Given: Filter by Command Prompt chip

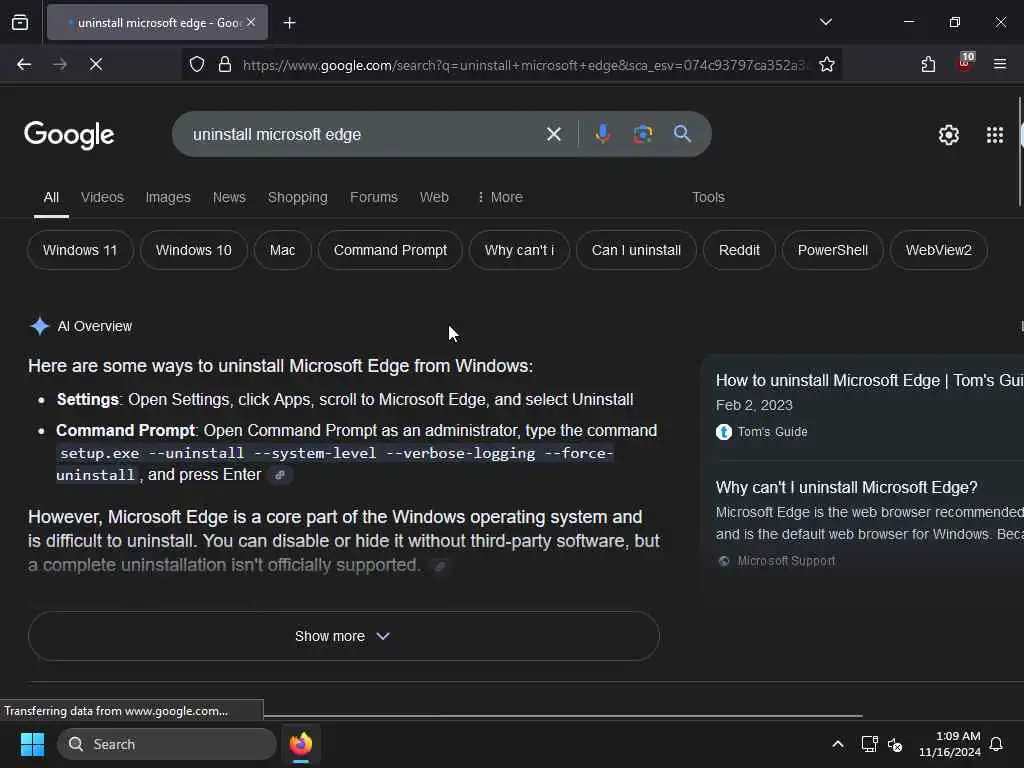Looking at the screenshot, I should [391, 250].
